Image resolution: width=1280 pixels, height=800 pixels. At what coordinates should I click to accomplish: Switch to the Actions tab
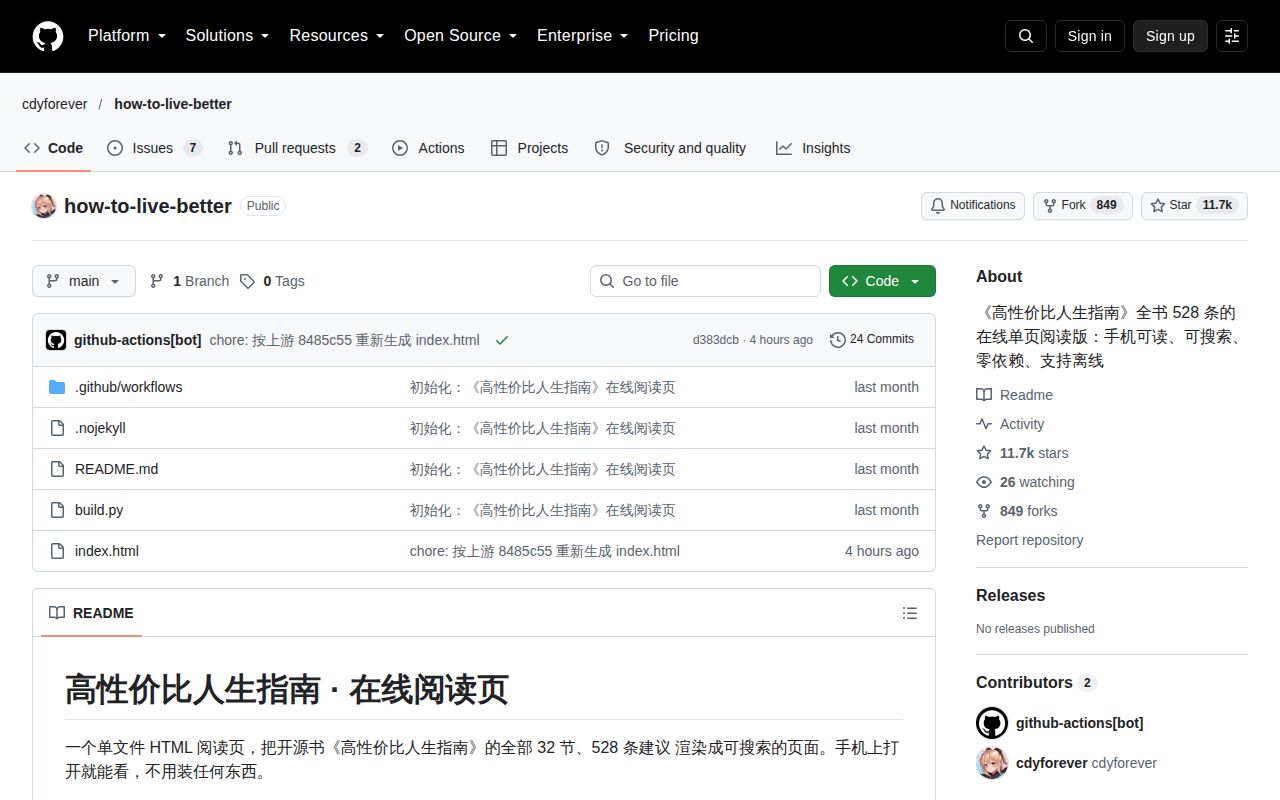428,148
